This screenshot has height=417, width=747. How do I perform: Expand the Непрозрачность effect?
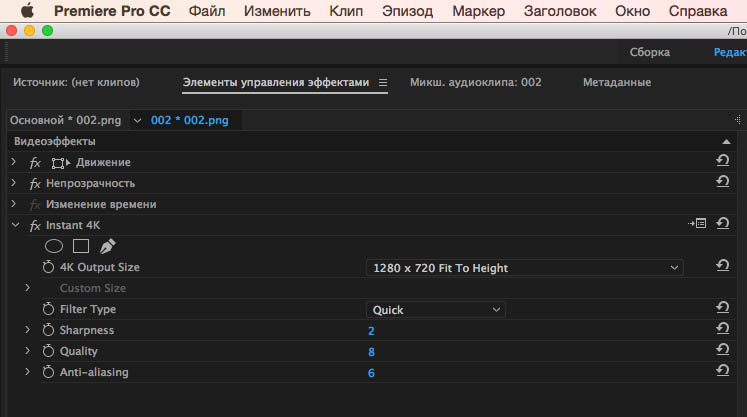click(13, 183)
